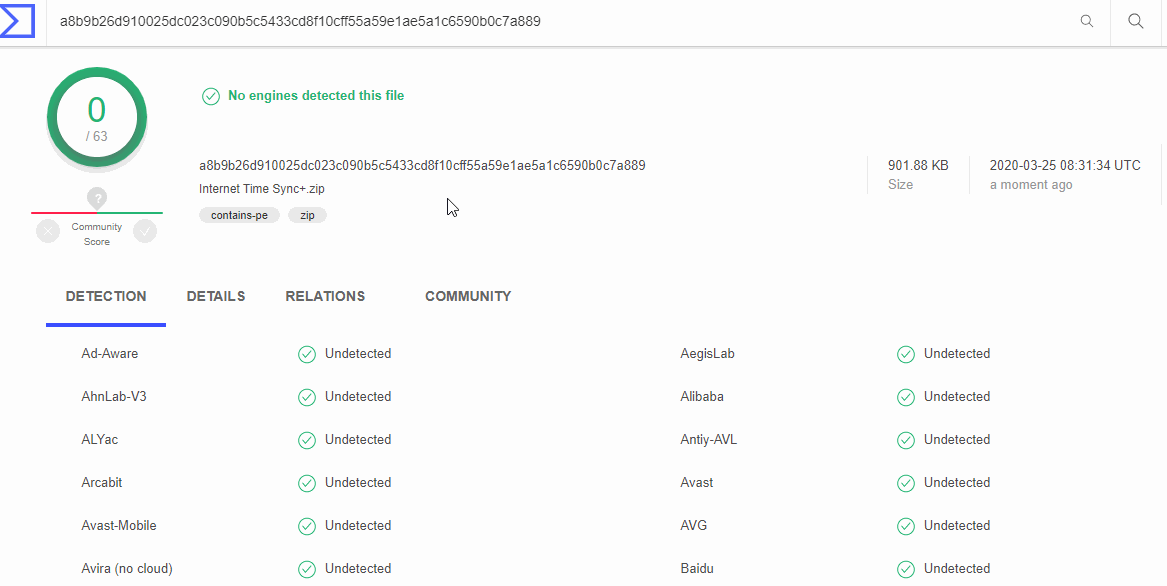The image size is (1167, 586).
Task: Click the AVG engine name
Action: (694, 526)
